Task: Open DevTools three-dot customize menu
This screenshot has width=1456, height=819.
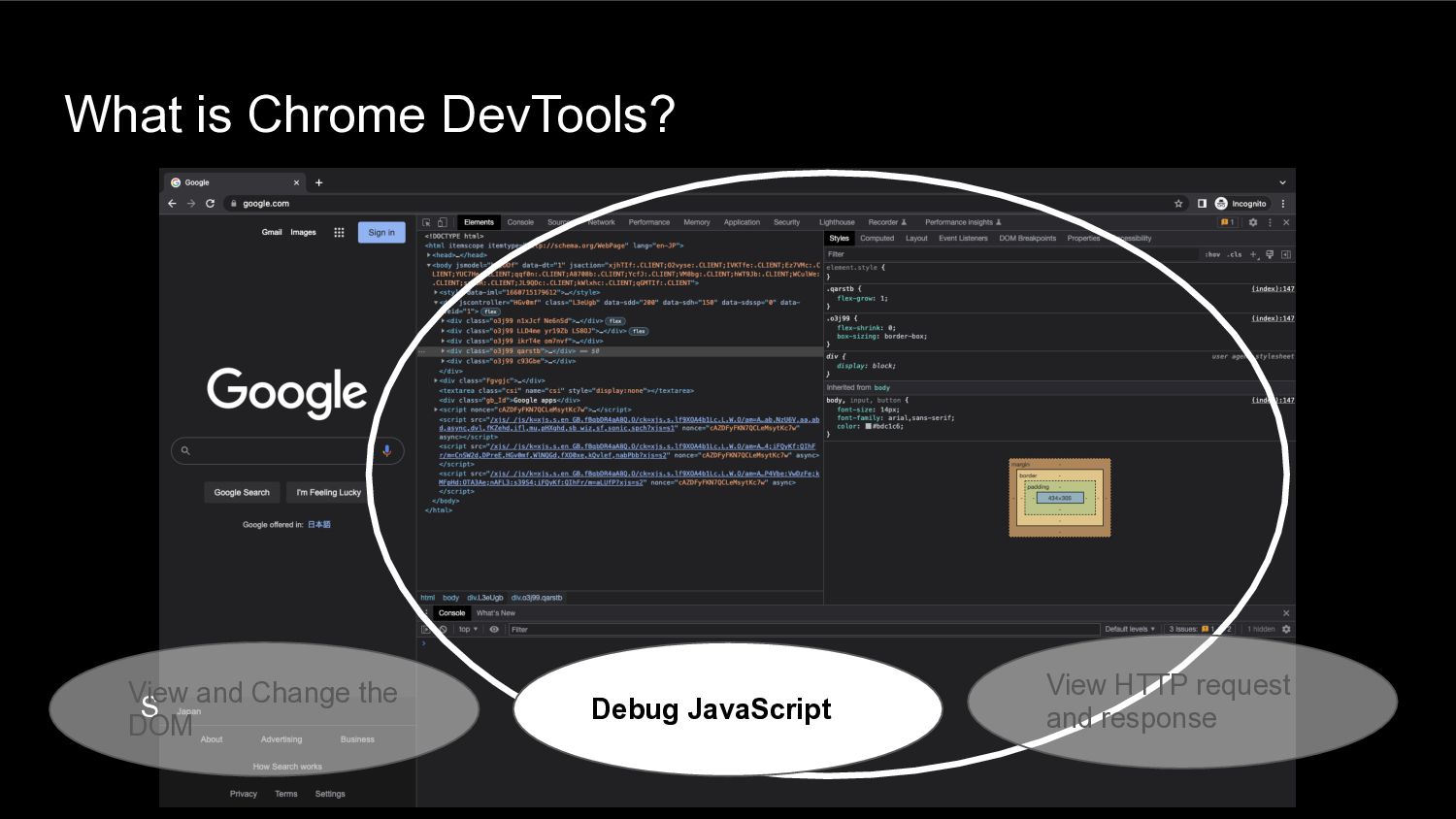Action: [1270, 222]
